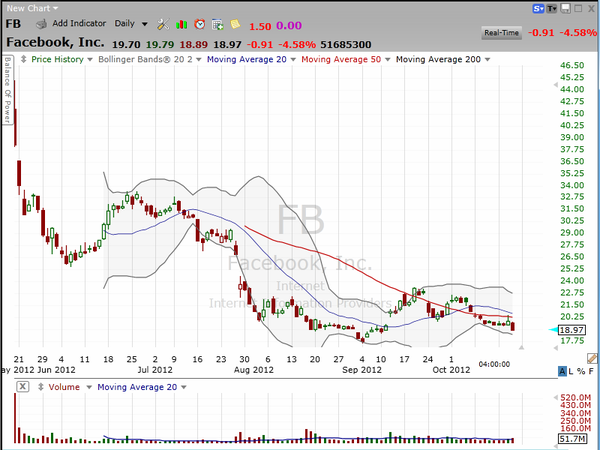Click the calendar with green plus icon
This screenshot has height=450, width=600.
(x=217, y=24)
